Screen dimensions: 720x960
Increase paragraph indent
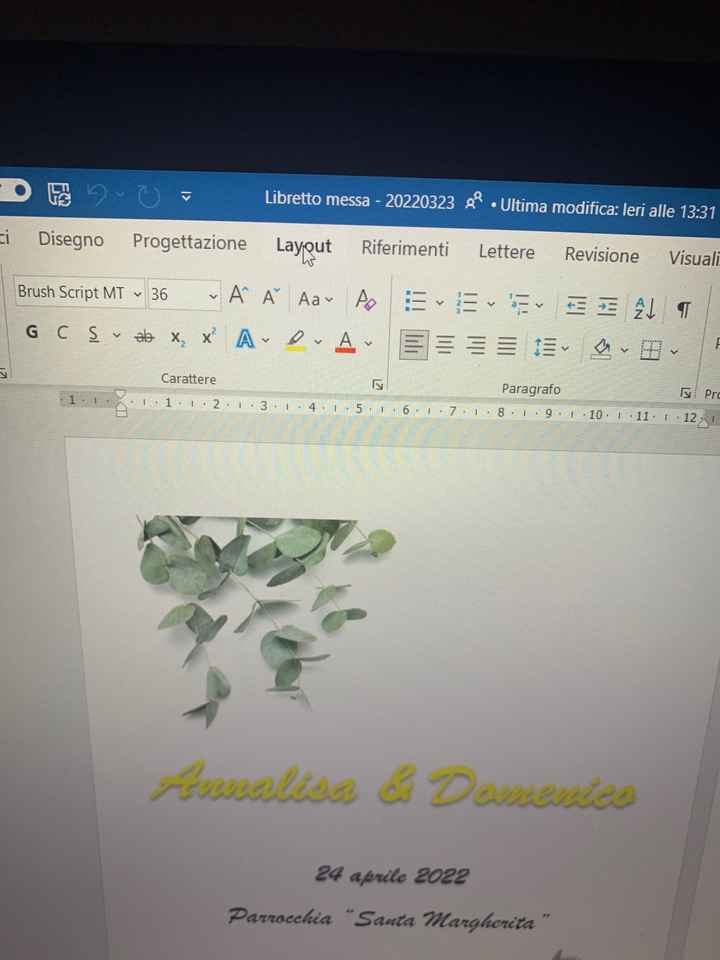click(607, 307)
